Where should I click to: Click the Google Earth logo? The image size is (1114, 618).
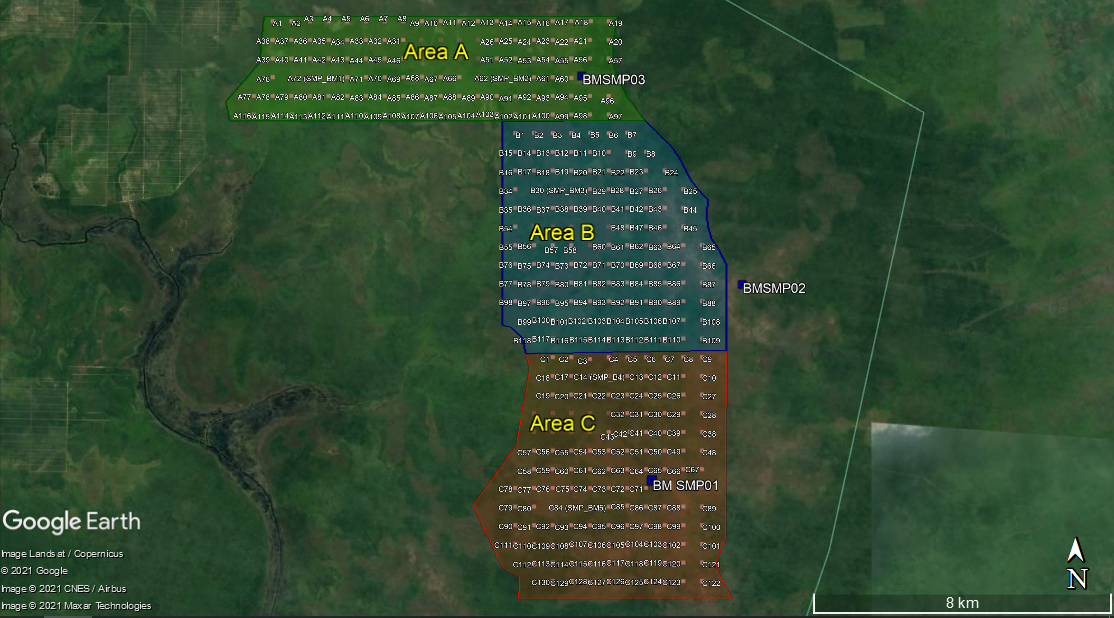click(71, 521)
